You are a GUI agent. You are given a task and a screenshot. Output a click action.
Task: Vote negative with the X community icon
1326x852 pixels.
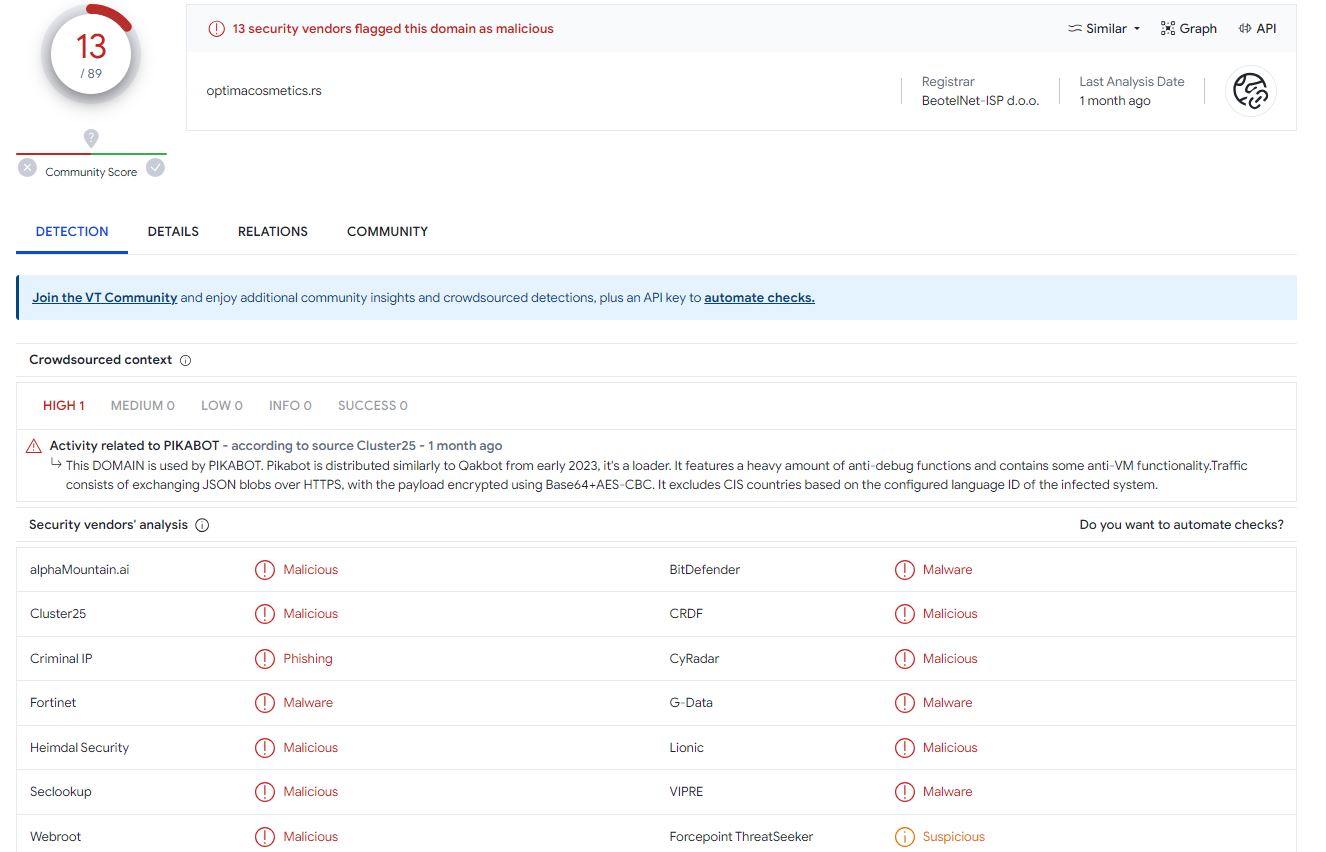(28, 168)
